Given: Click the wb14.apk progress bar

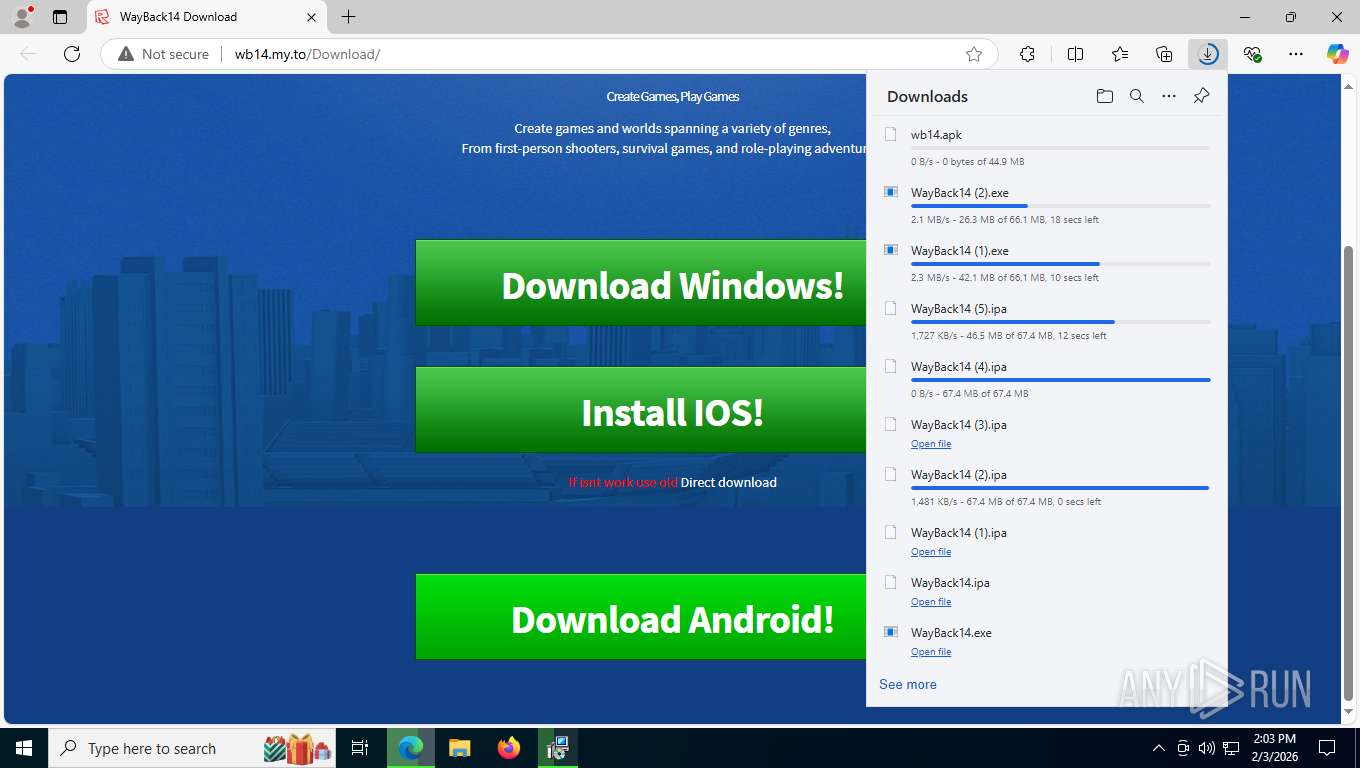Looking at the screenshot, I should (x=1060, y=148).
